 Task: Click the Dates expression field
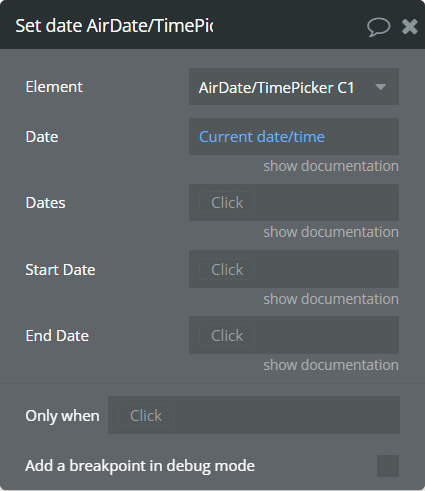tap(294, 202)
